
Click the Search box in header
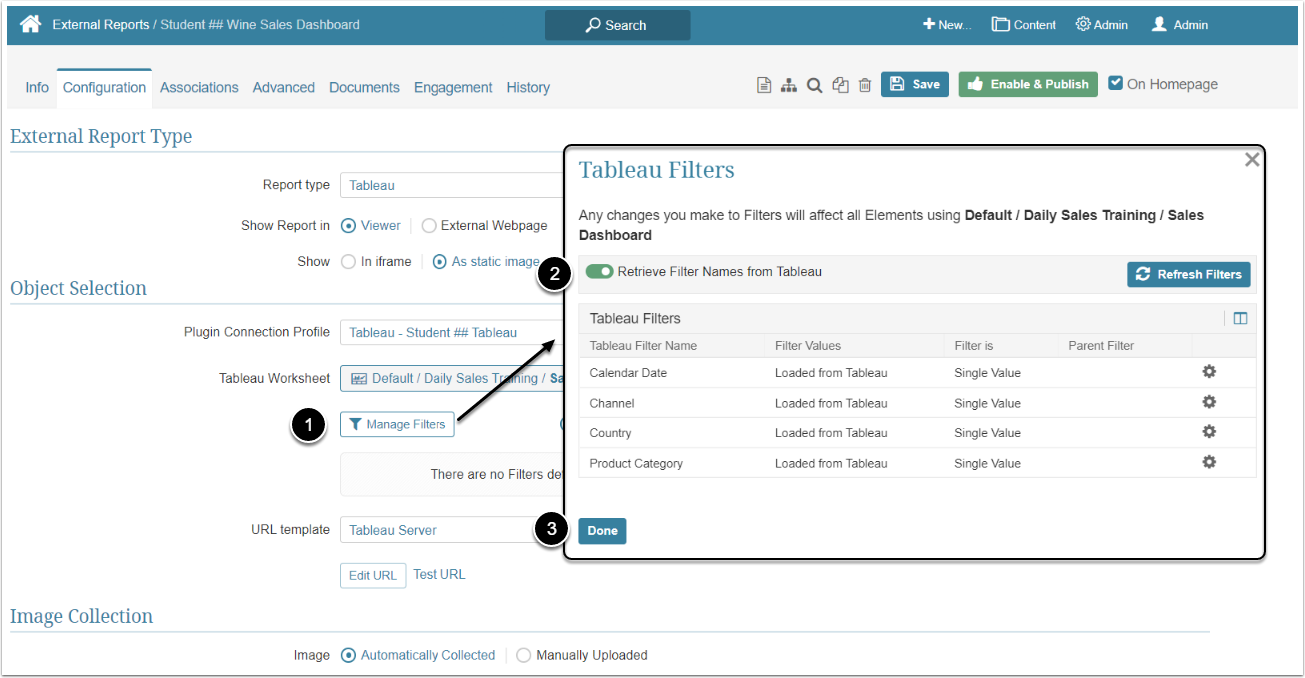pyautogui.click(x=617, y=25)
